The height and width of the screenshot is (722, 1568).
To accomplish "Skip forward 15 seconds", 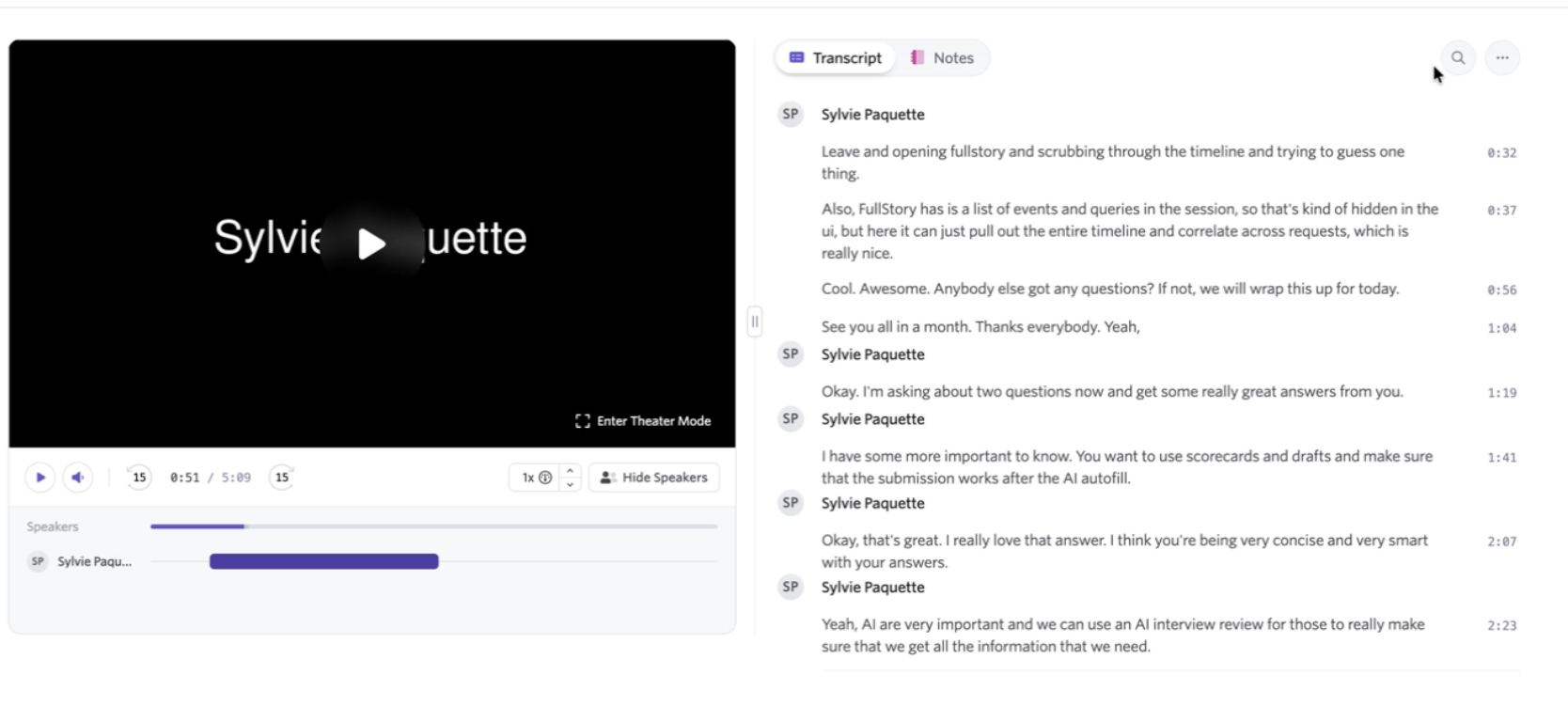I will coord(282,478).
